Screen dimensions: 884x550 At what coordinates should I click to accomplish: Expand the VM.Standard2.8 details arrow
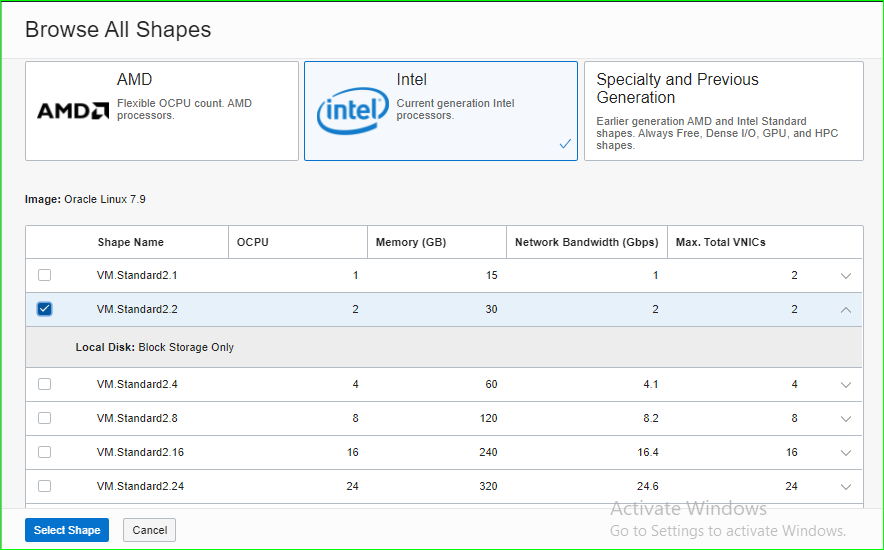(846, 419)
